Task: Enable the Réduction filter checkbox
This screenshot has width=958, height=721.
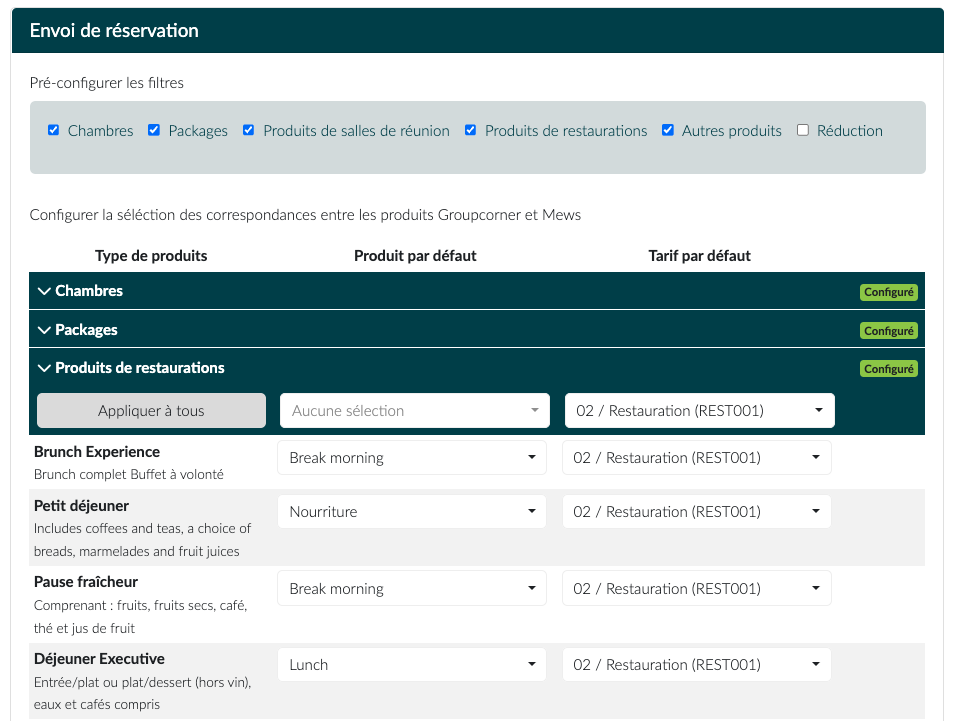Action: (803, 130)
